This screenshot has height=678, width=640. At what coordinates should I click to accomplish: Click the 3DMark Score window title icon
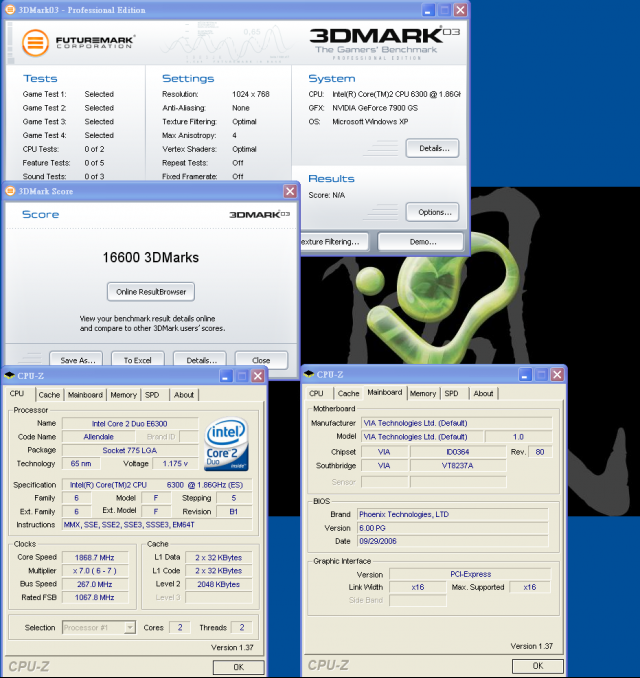[10, 191]
